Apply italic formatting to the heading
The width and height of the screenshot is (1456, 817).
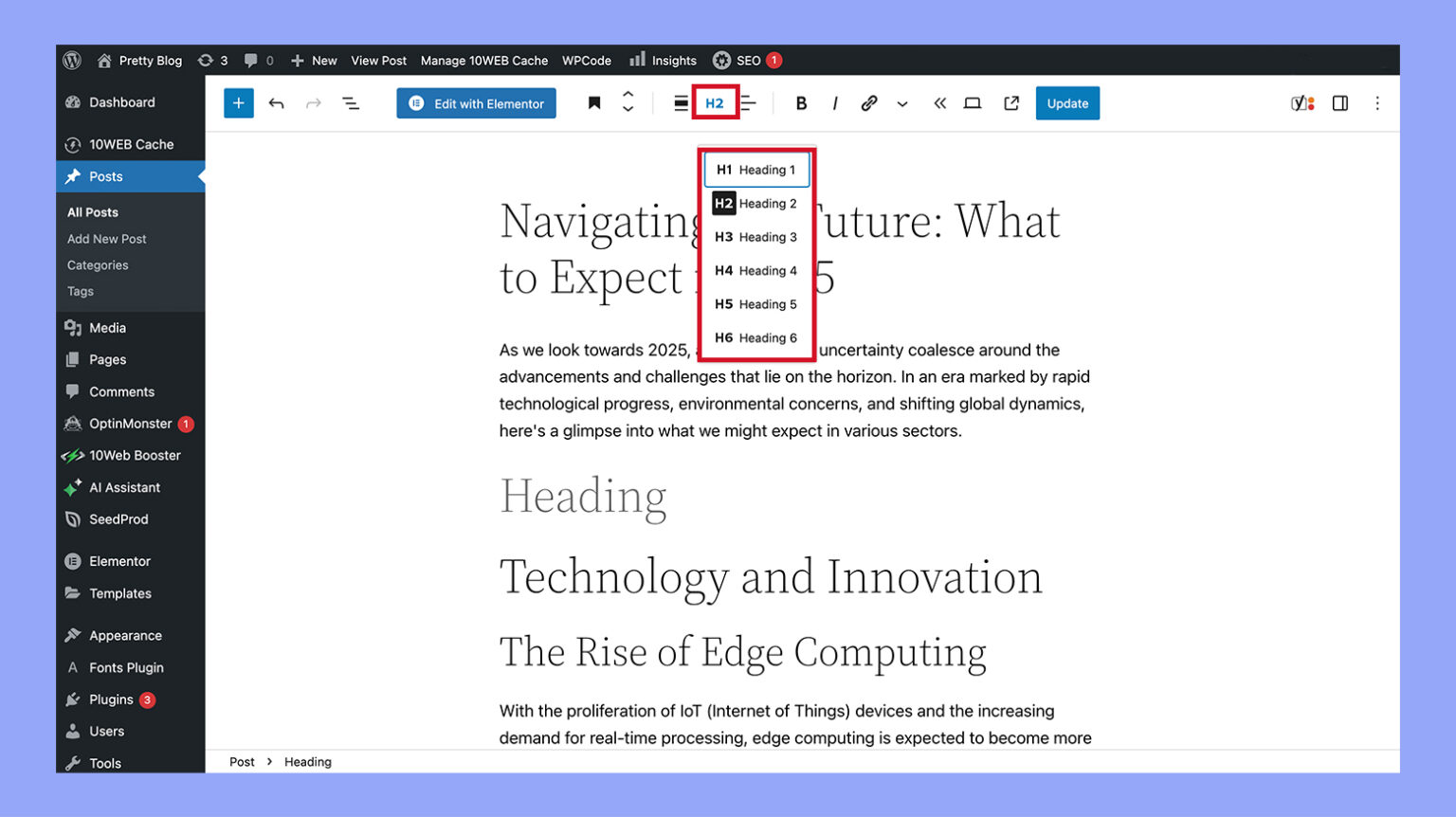[835, 103]
